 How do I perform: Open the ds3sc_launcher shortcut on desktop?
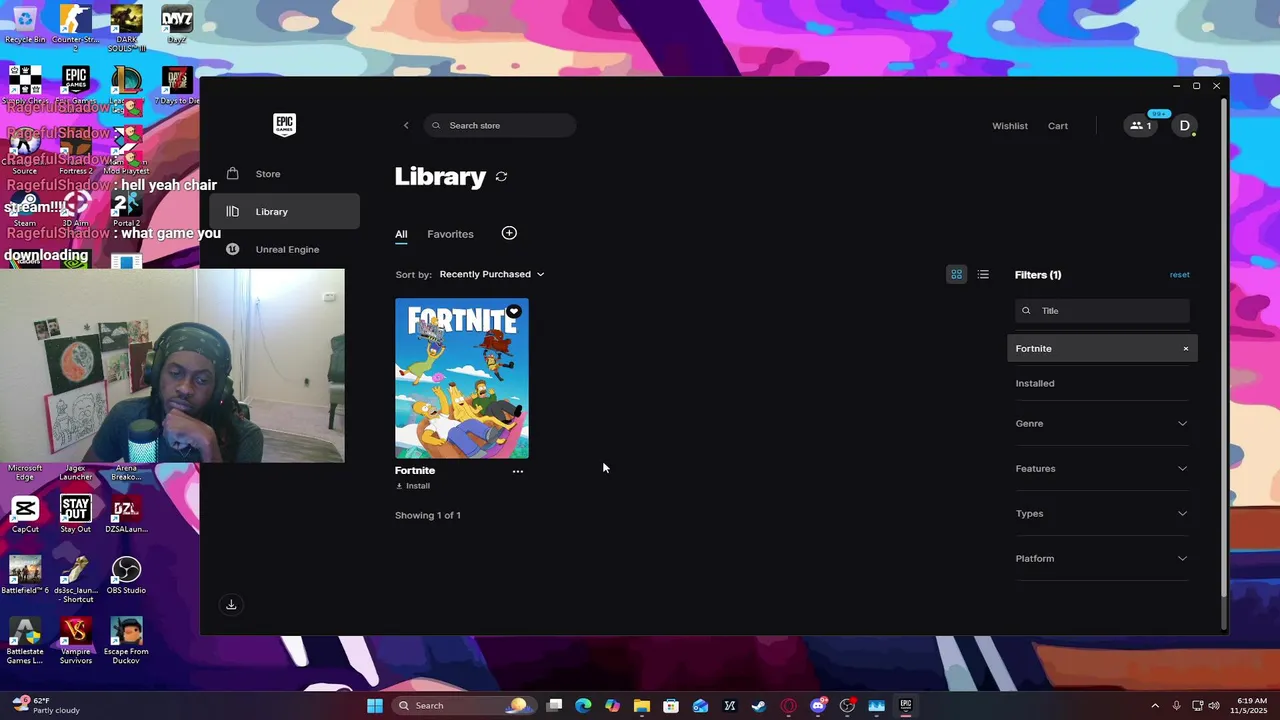tap(75, 580)
